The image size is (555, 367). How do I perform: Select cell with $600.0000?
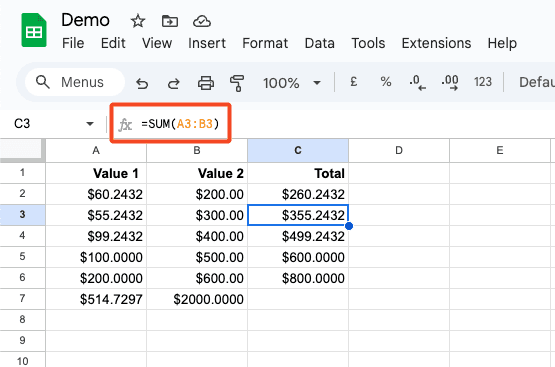click(x=298, y=257)
